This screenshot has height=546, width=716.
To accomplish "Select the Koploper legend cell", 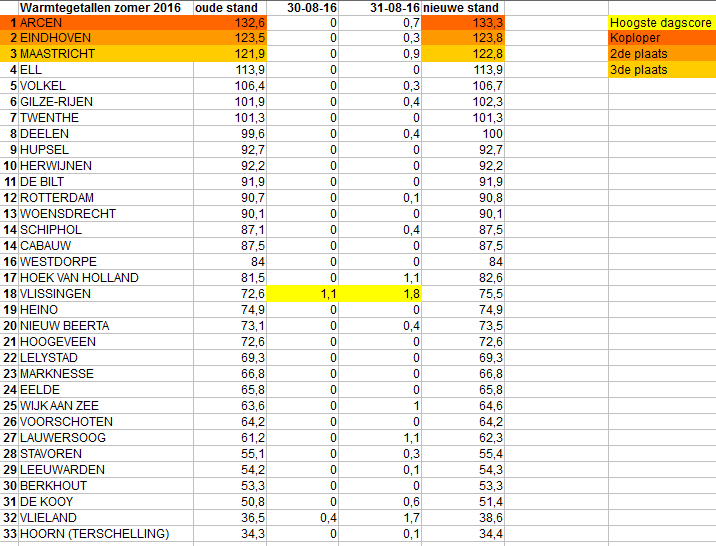I will 661,38.
